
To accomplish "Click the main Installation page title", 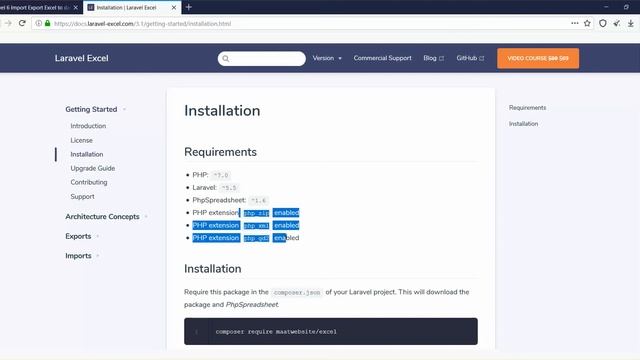I will pyautogui.click(x=222, y=111).
